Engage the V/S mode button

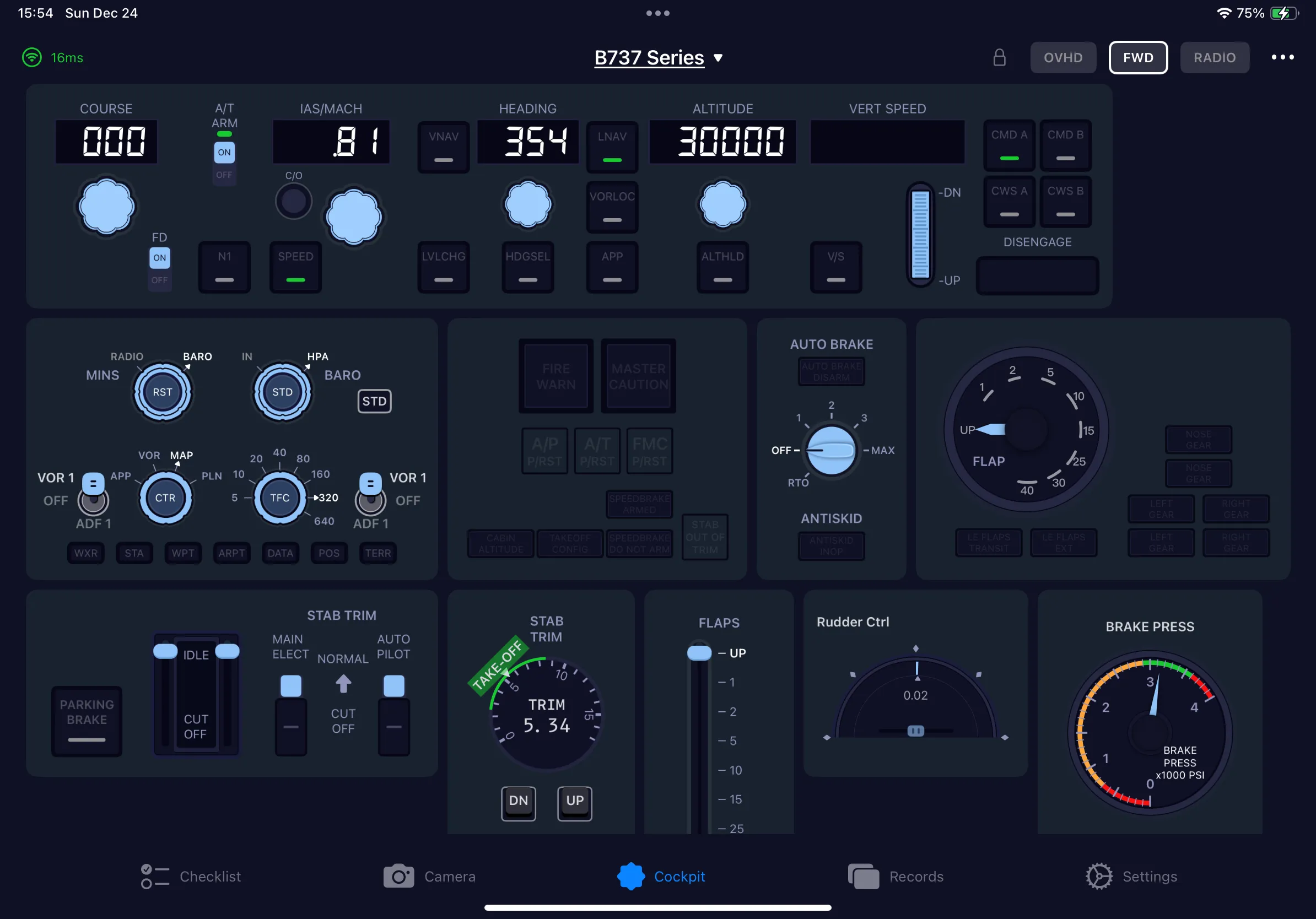[x=835, y=267]
